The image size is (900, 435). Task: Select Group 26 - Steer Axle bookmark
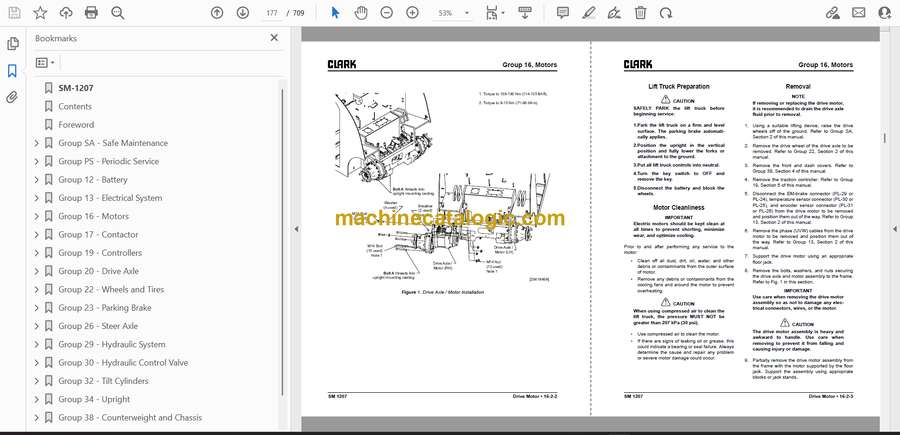tap(98, 326)
